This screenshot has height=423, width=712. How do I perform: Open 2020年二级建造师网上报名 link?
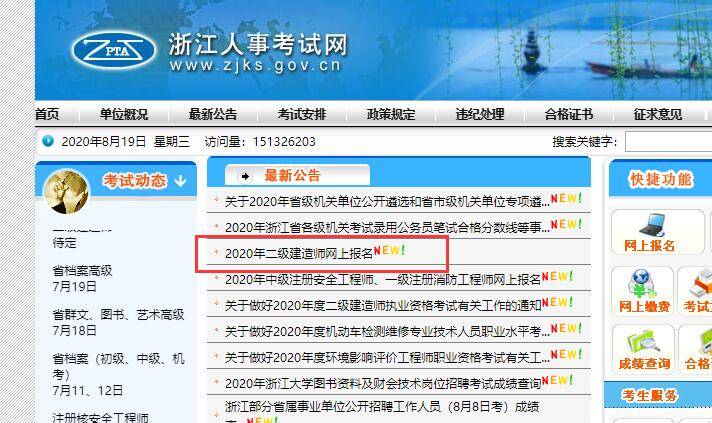[299, 253]
